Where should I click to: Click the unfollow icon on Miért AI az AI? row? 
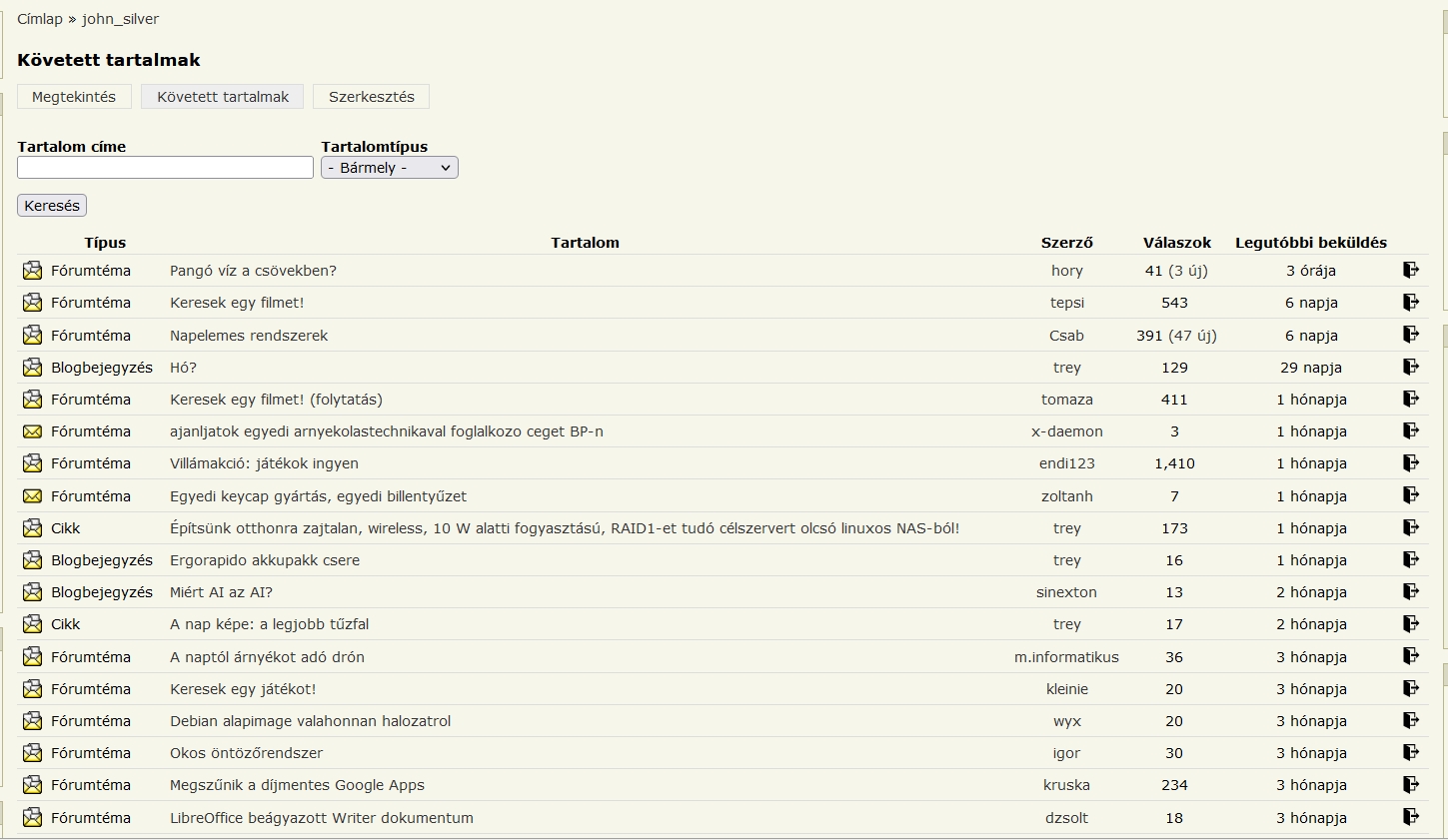(x=1411, y=591)
